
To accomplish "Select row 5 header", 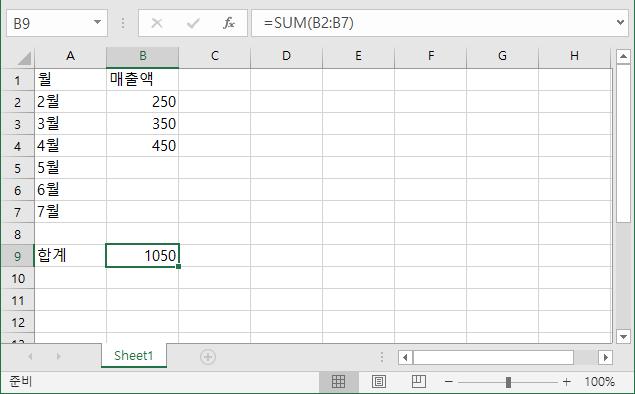I will [x=17, y=168].
